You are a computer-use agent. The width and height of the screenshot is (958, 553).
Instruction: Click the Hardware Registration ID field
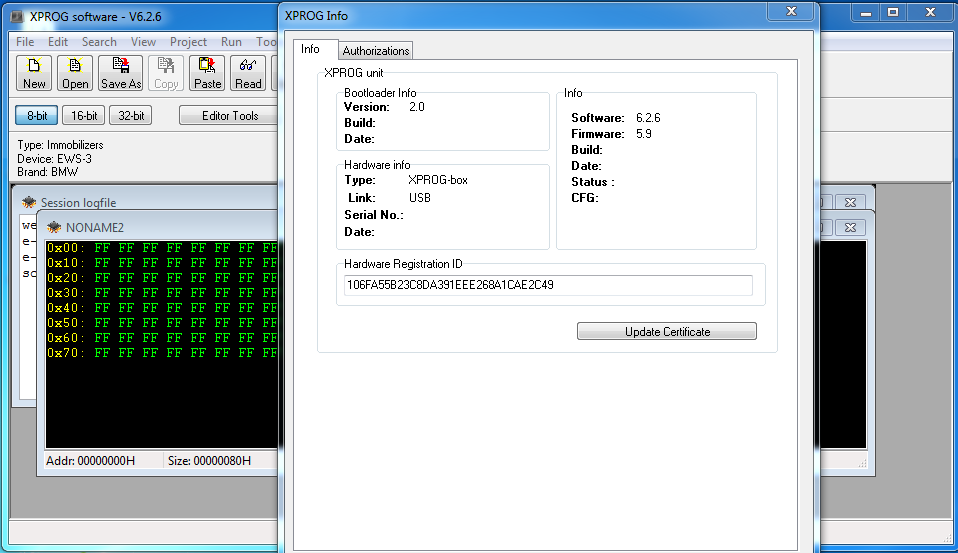coord(548,285)
